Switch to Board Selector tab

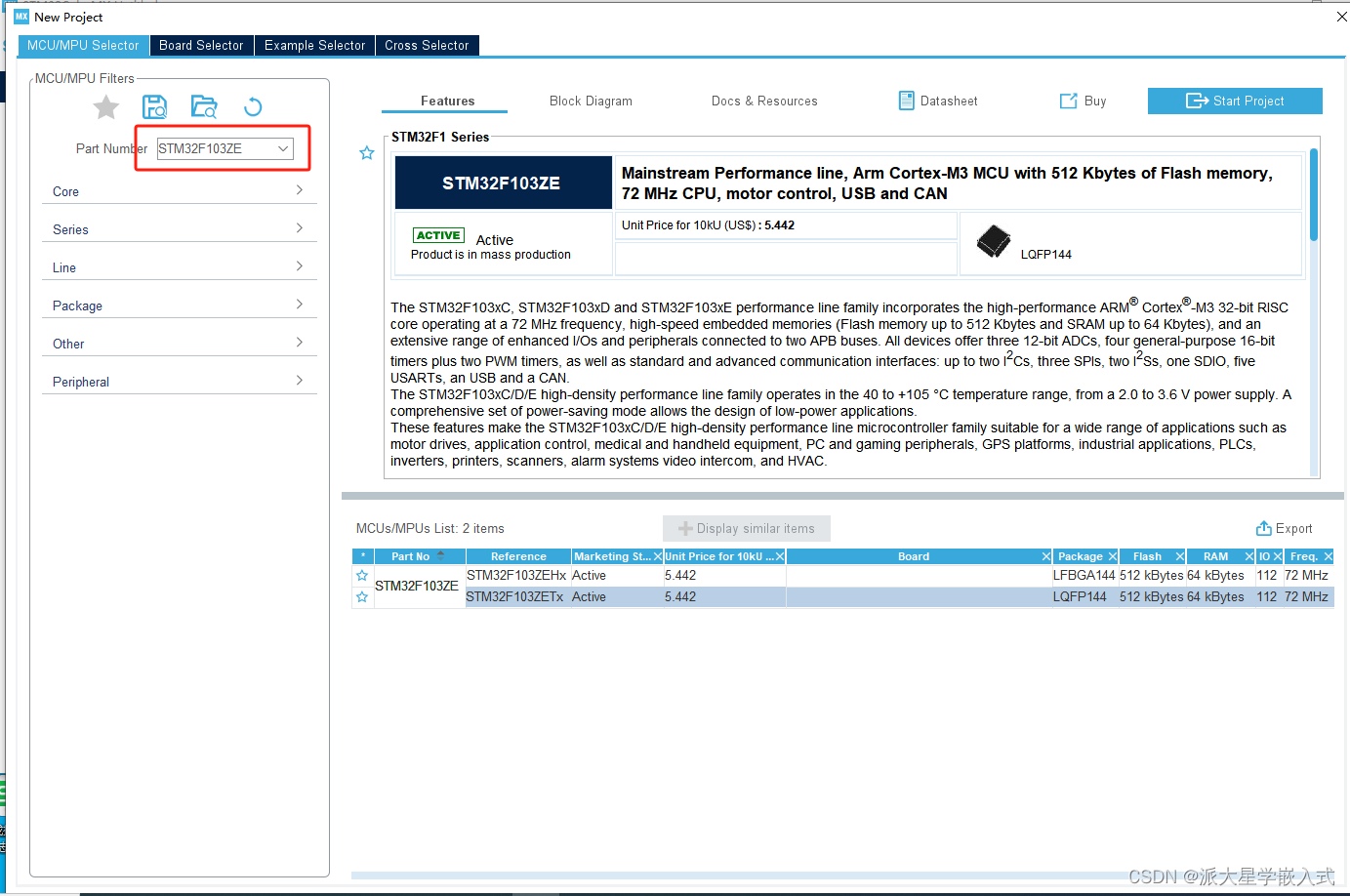[201, 46]
